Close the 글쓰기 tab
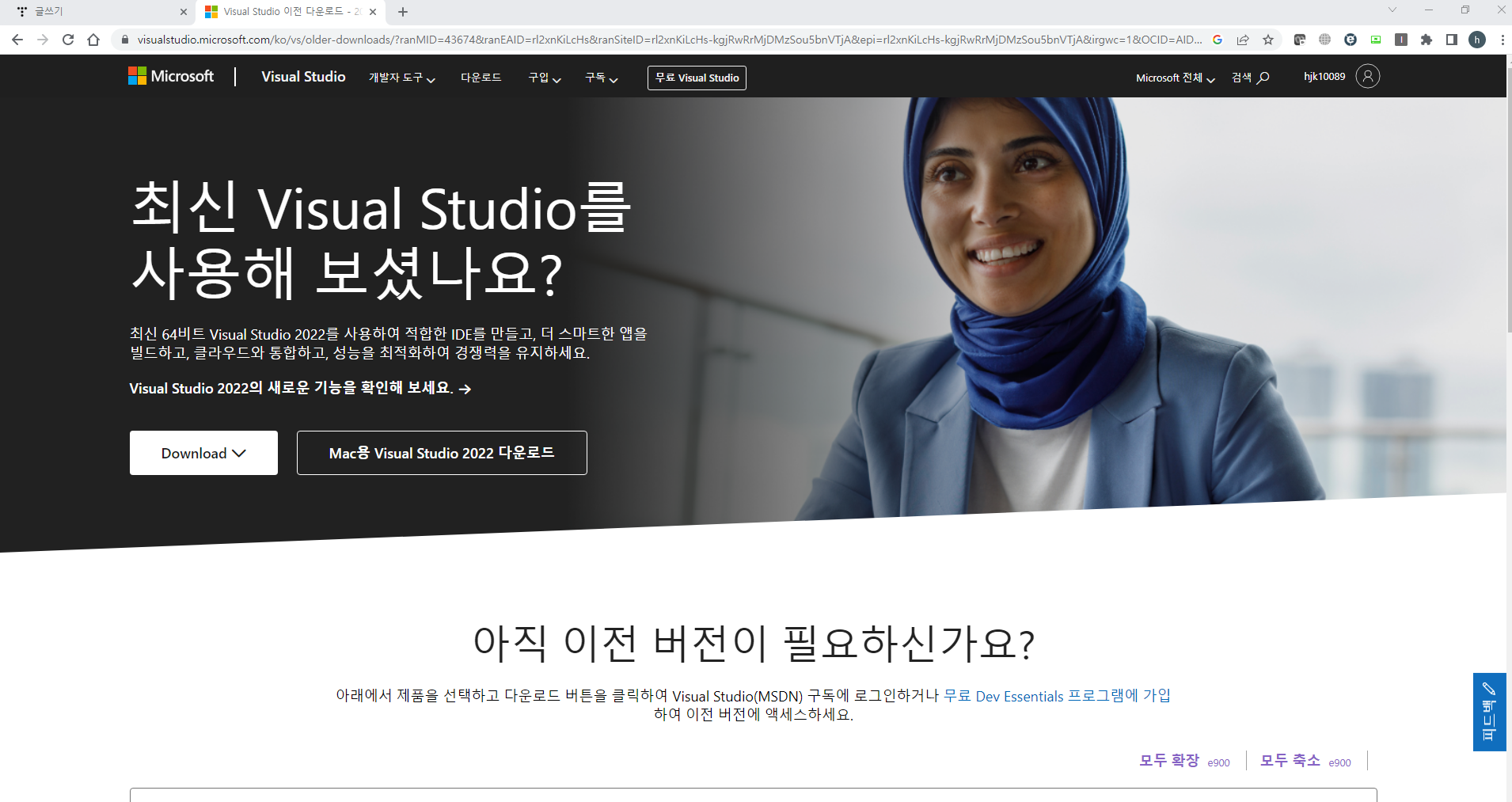 point(184,12)
